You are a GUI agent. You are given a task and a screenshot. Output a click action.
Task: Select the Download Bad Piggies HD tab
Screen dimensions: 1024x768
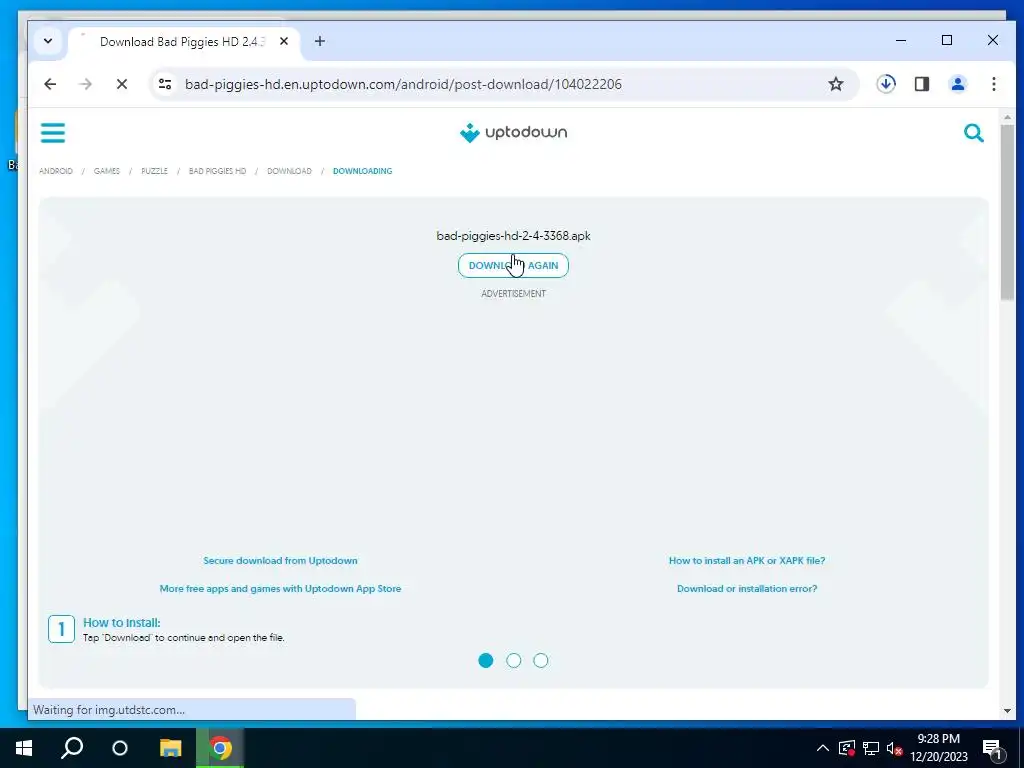pyautogui.click(x=184, y=42)
